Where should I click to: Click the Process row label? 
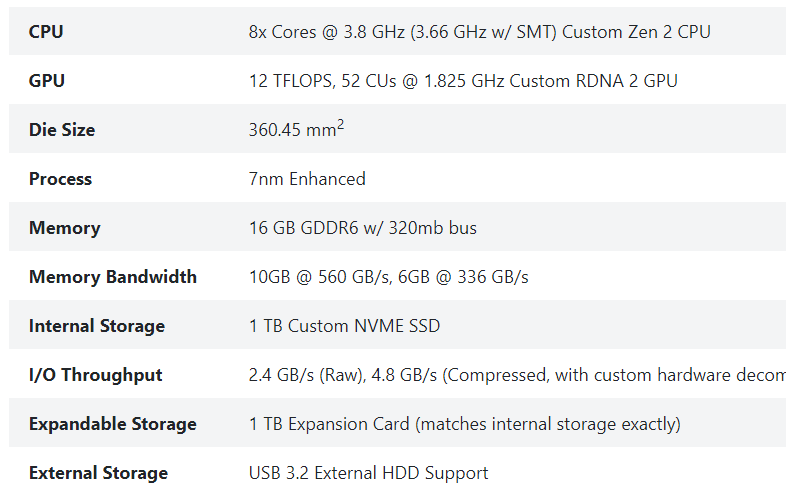tap(61, 179)
